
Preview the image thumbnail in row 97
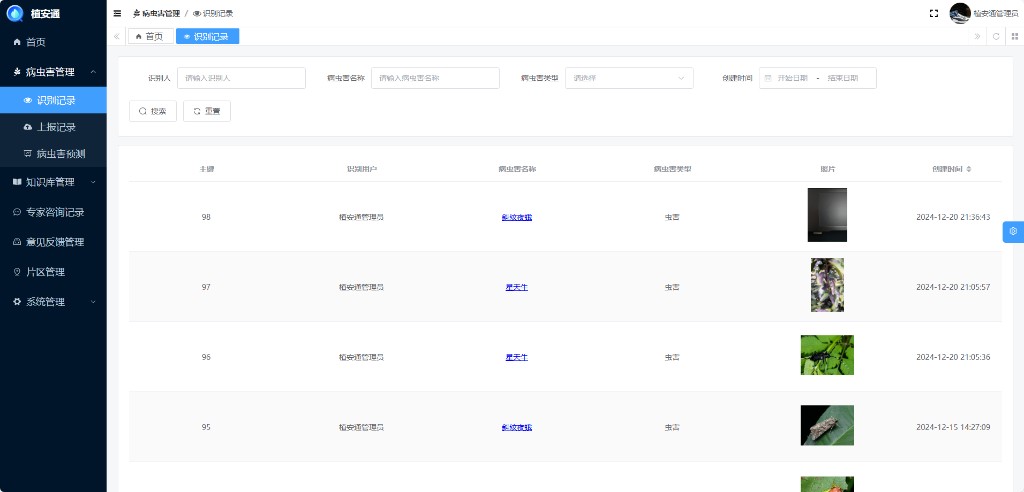coord(827,285)
